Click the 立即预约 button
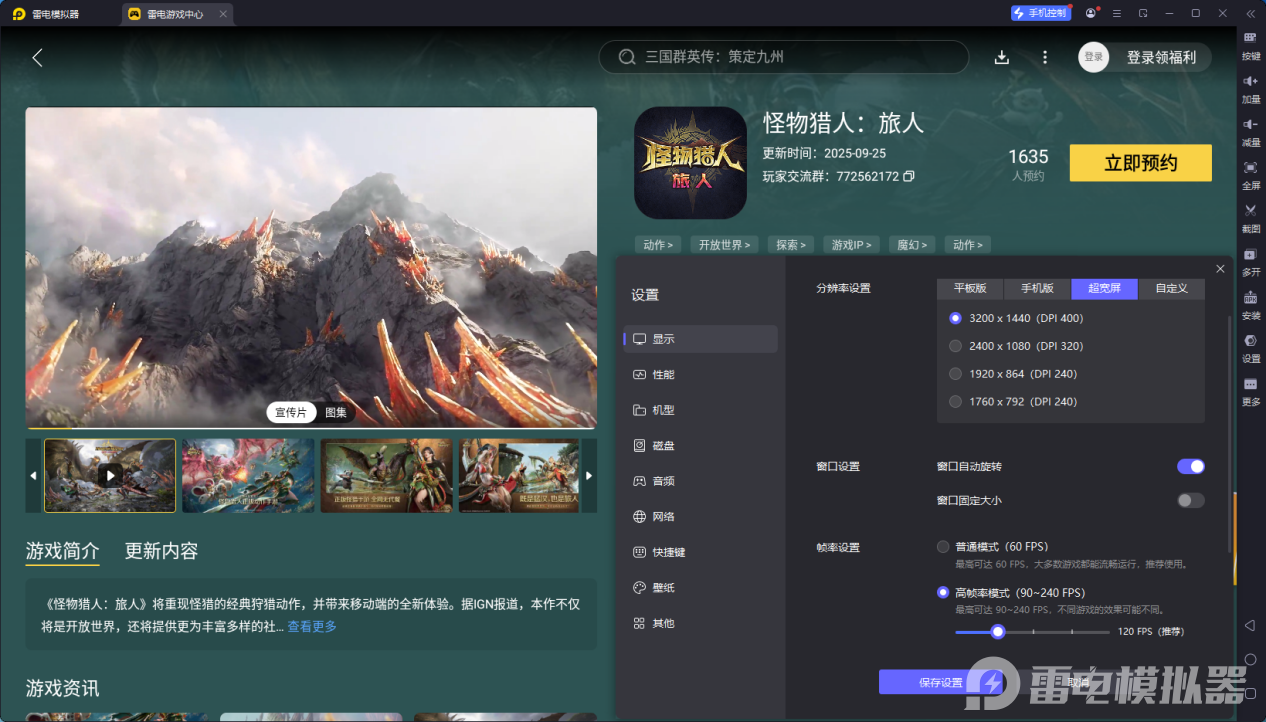 click(1140, 163)
